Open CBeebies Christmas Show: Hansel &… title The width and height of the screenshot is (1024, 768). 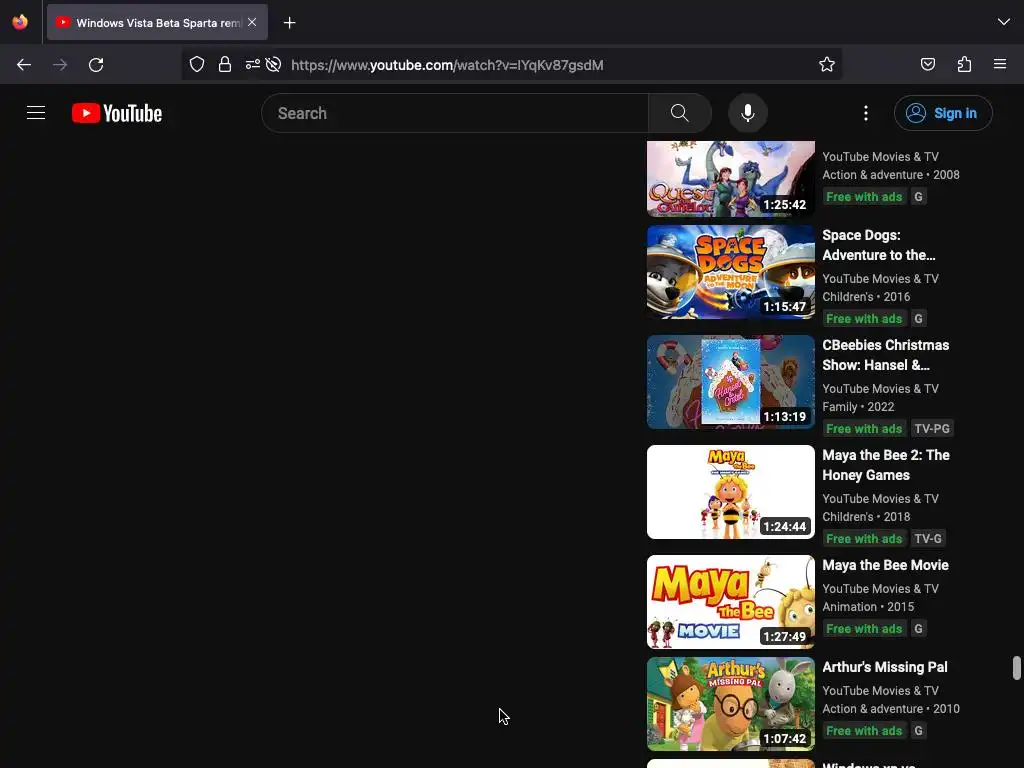(x=886, y=355)
